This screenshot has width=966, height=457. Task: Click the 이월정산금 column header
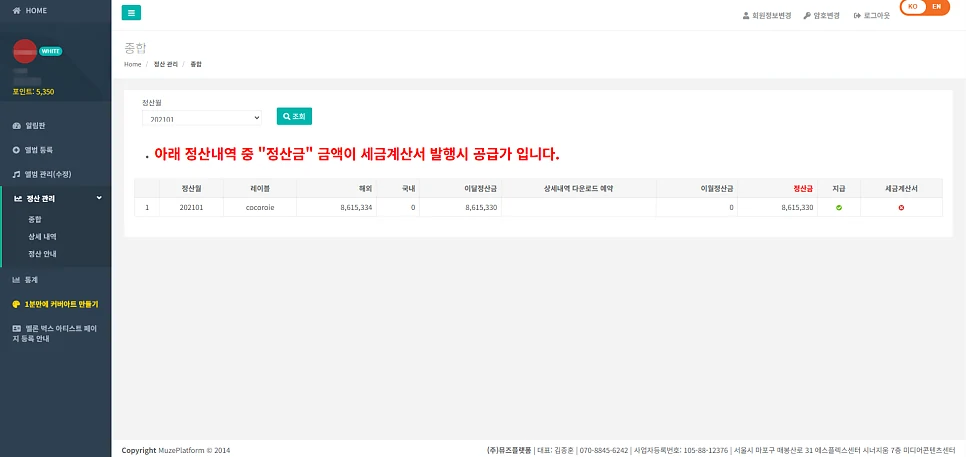click(x=697, y=188)
